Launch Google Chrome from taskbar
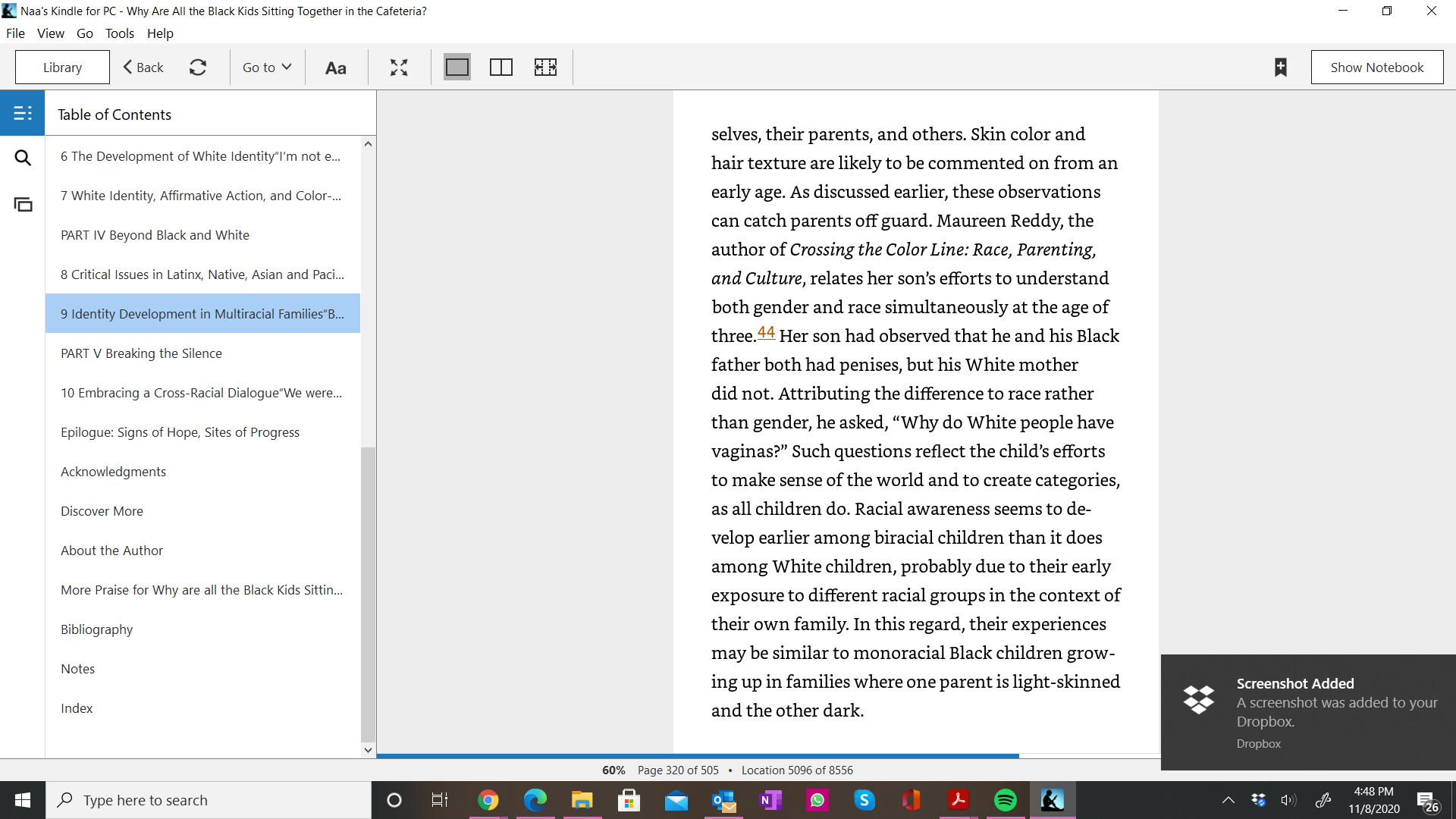The width and height of the screenshot is (1456, 819). coord(488,800)
